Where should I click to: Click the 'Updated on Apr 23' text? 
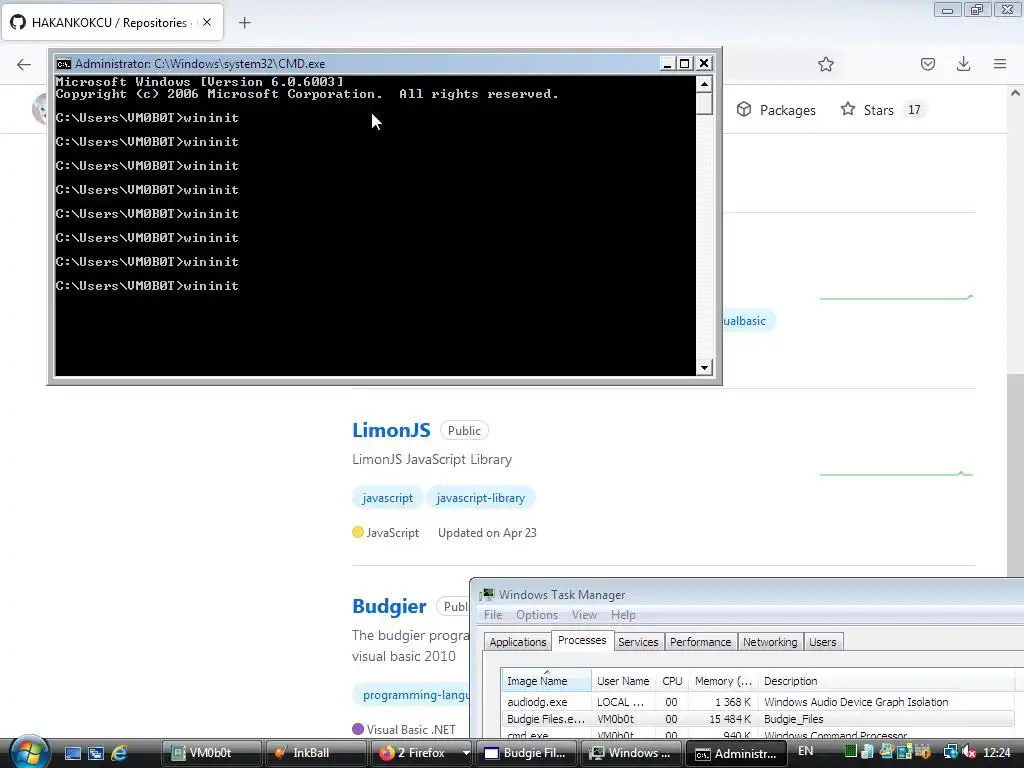tap(487, 533)
